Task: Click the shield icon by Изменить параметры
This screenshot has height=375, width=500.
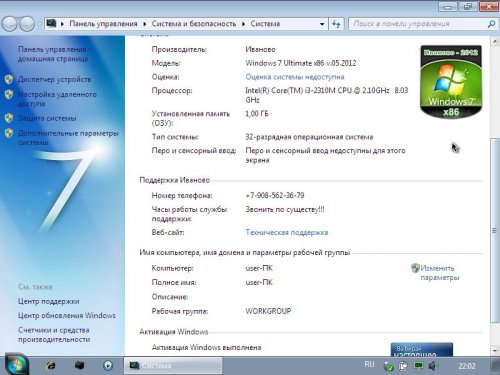Action: (x=415, y=268)
